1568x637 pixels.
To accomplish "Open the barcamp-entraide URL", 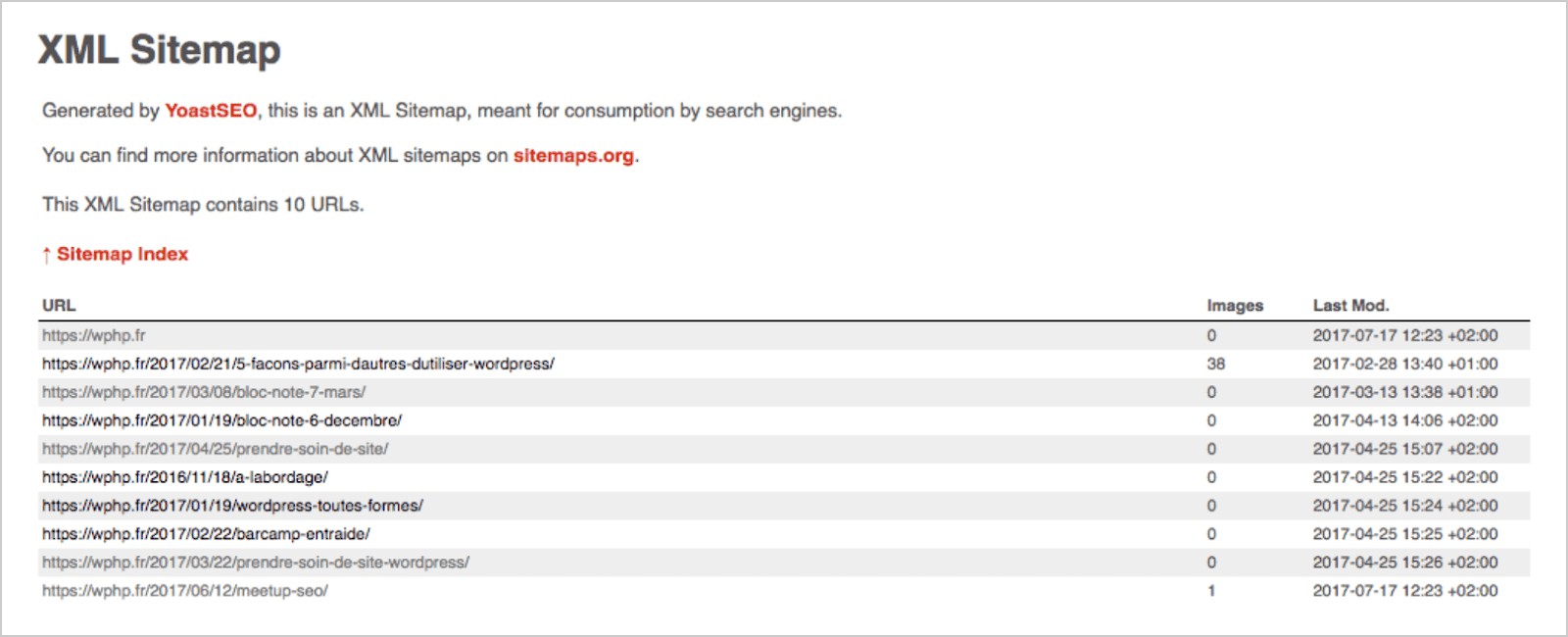I will click(x=206, y=534).
